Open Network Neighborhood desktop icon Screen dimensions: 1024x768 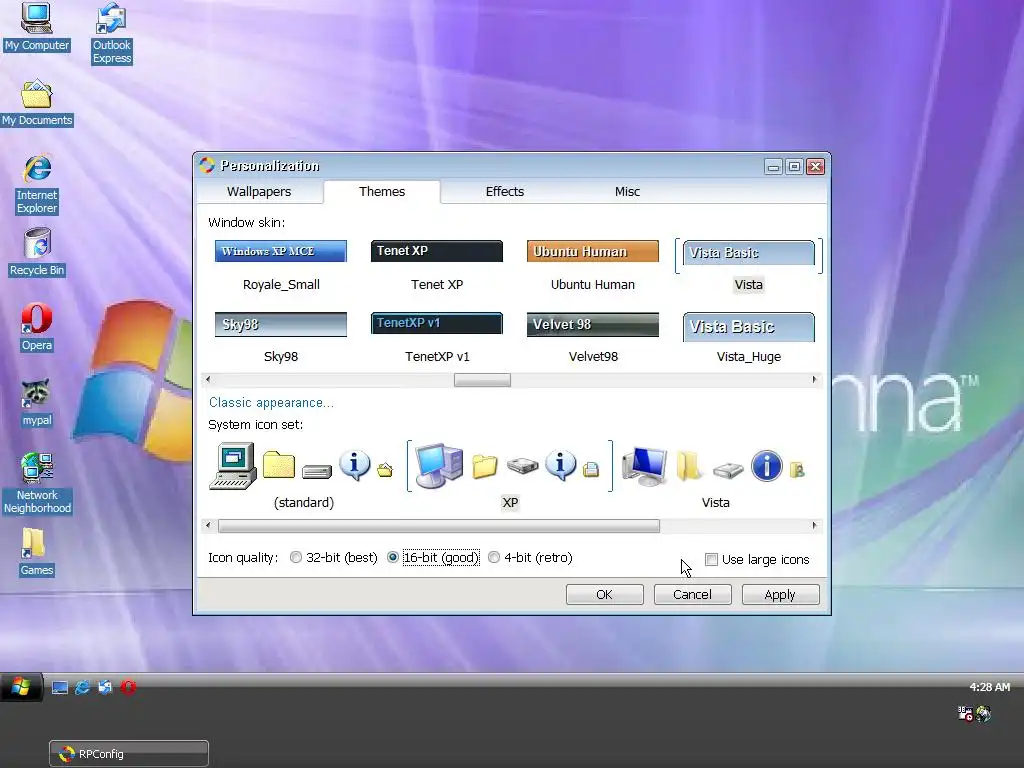pos(37,483)
